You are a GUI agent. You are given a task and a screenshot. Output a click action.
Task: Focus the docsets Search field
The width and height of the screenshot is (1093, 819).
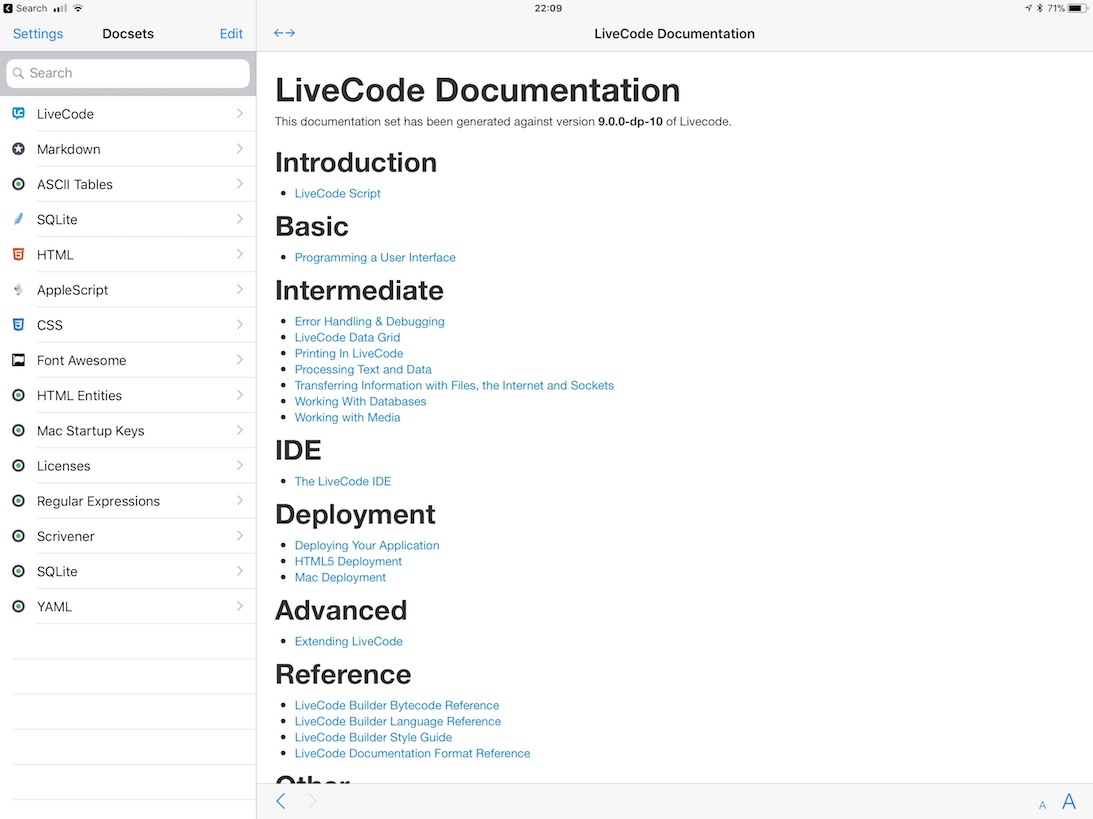point(128,73)
